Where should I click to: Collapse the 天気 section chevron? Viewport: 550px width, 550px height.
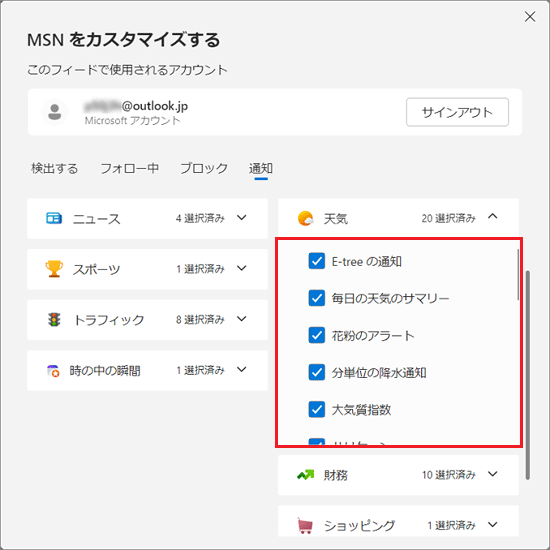[x=492, y=216]
